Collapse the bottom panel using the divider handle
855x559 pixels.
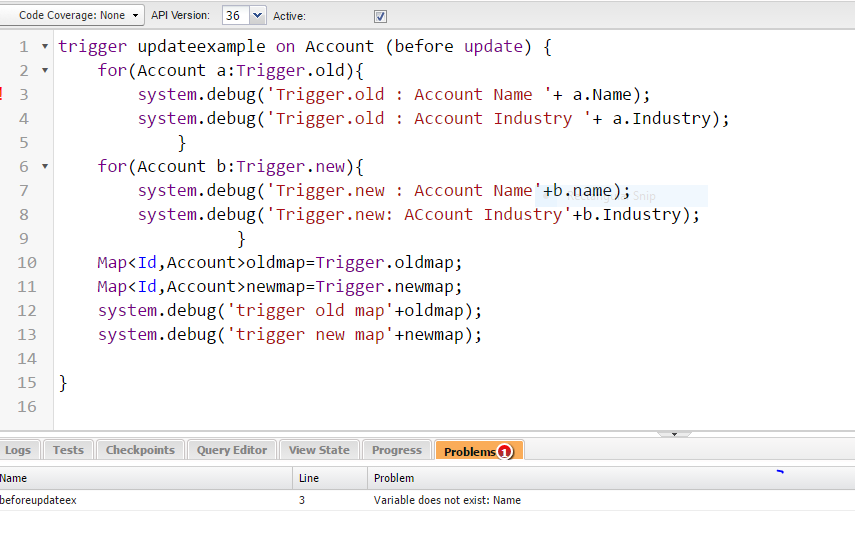coord(674,434)
